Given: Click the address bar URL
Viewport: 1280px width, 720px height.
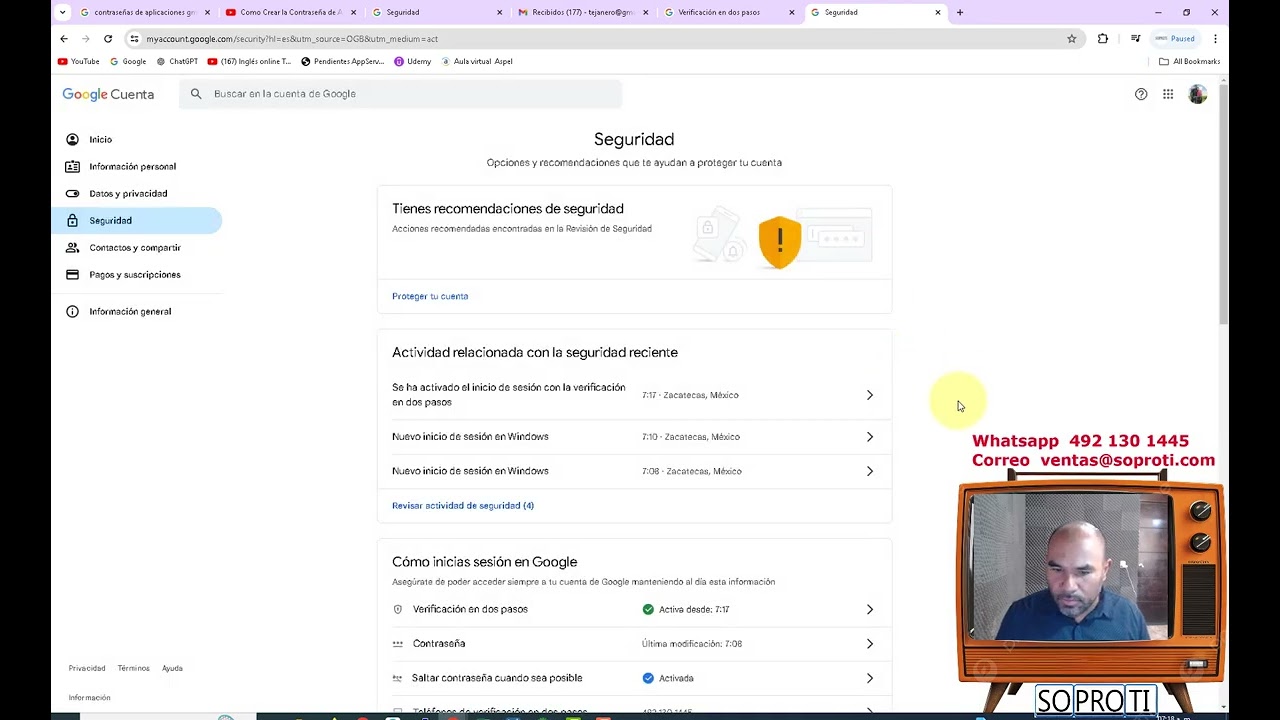Looking at the screenshot, I should [x=292, y=39].
